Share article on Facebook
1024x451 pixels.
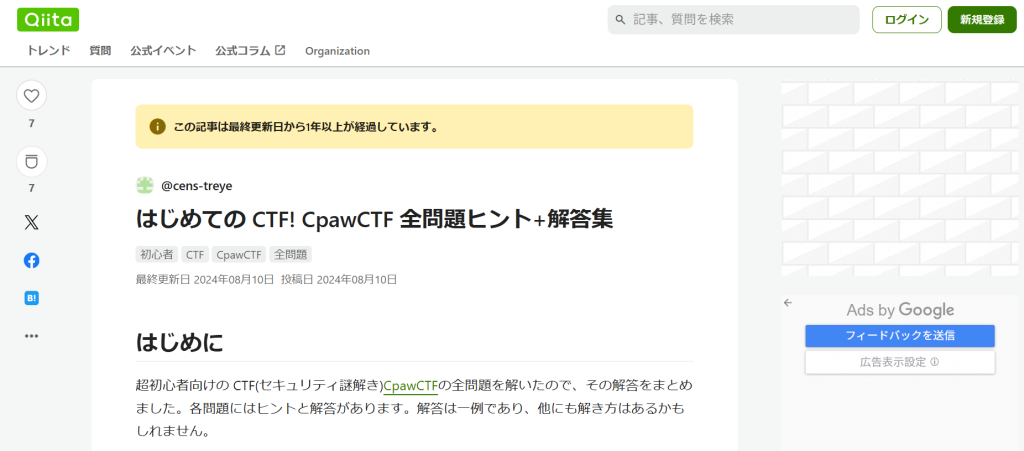(32, 260)
